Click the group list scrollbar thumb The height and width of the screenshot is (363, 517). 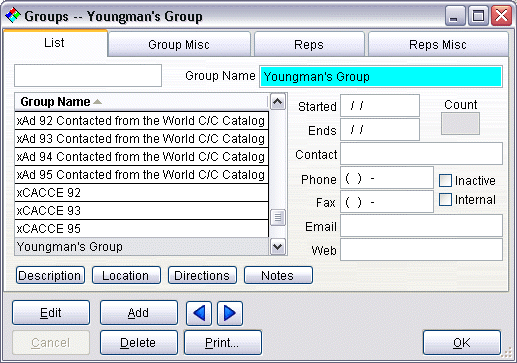coord(278,217)
